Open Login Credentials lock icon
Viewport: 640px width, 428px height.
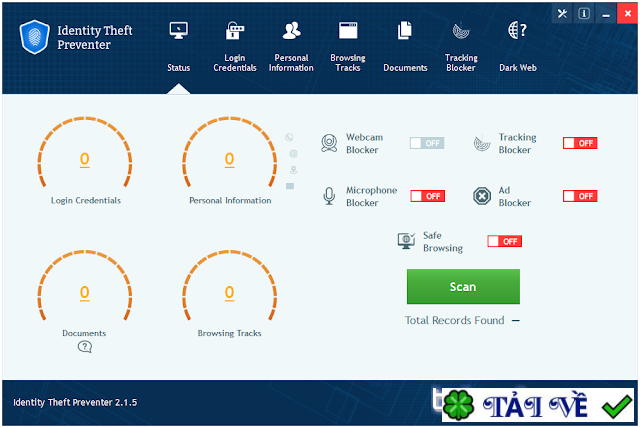coord(235,31)
